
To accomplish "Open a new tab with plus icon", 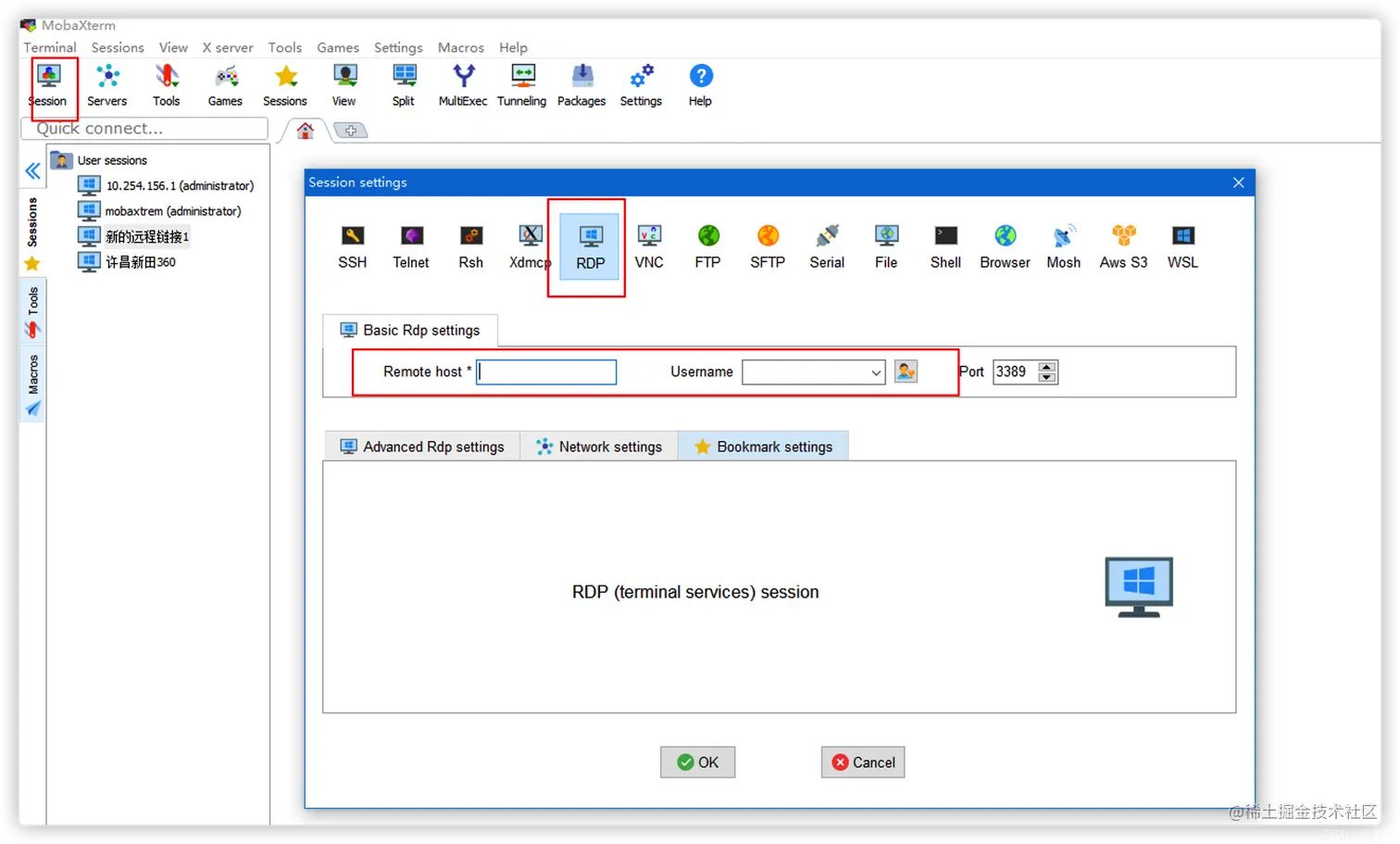I will click(351, 131).
